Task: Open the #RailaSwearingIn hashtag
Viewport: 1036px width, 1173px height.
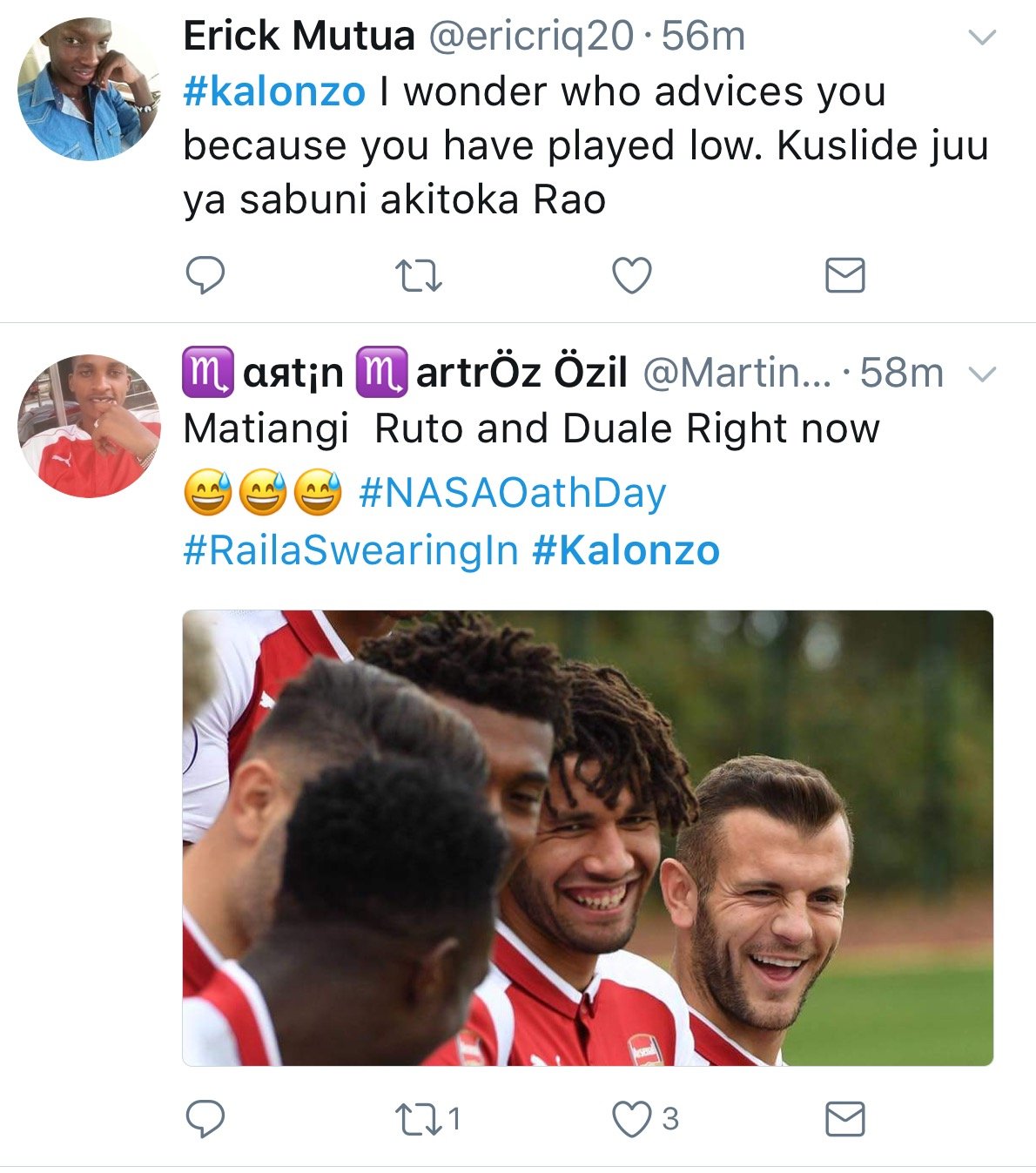Action: pos(351,550)
